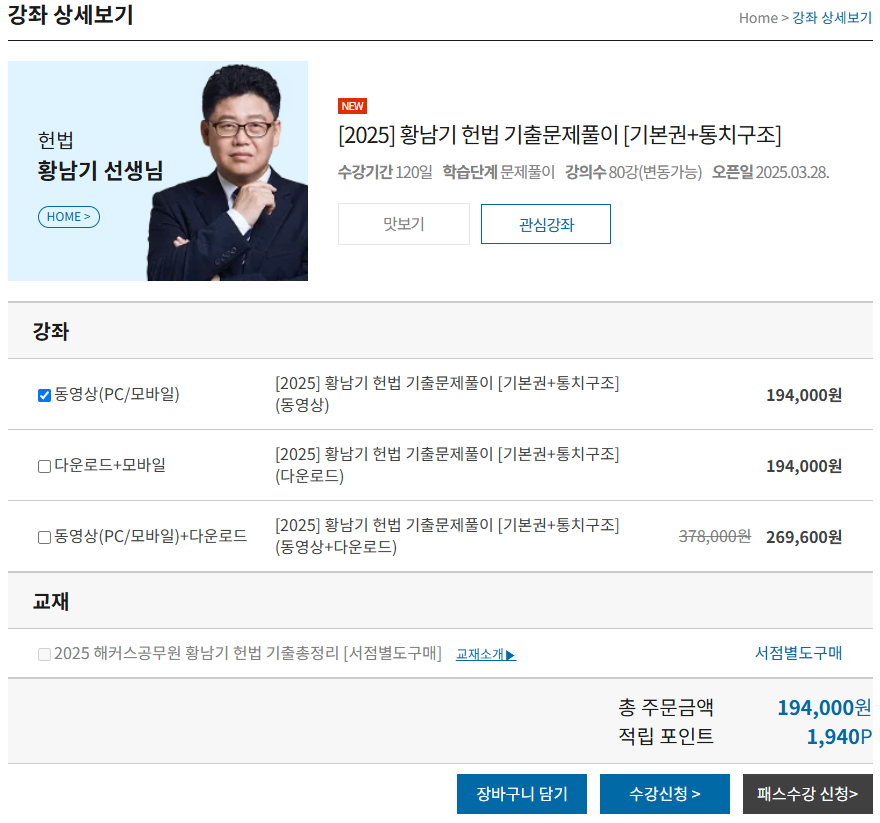Click the 황남기 teacher photo banner

click(158, 171)
